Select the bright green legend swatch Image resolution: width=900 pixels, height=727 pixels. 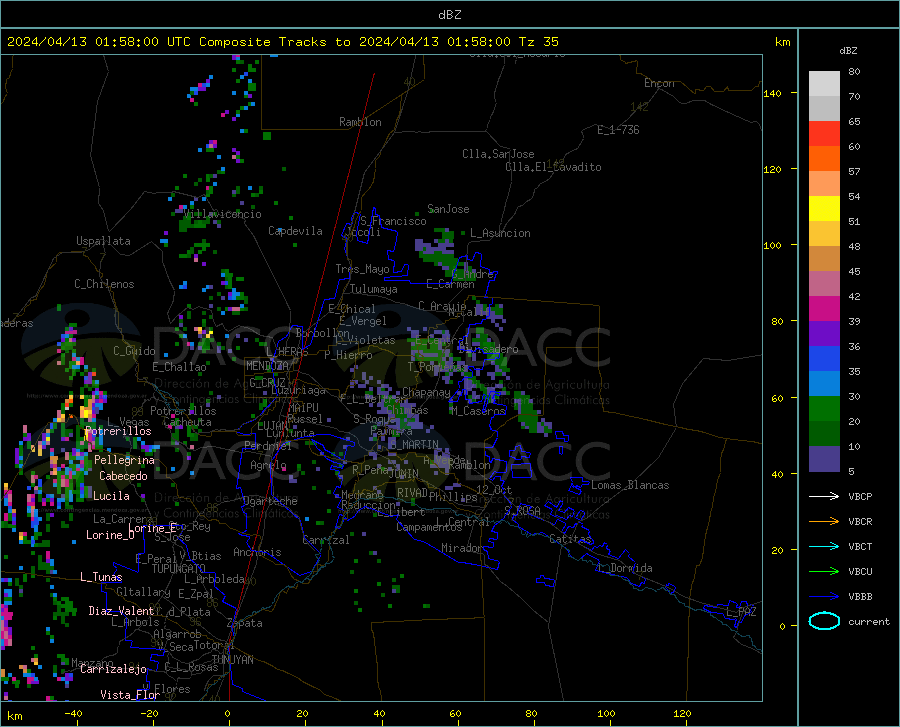click(x=824, y=409)
